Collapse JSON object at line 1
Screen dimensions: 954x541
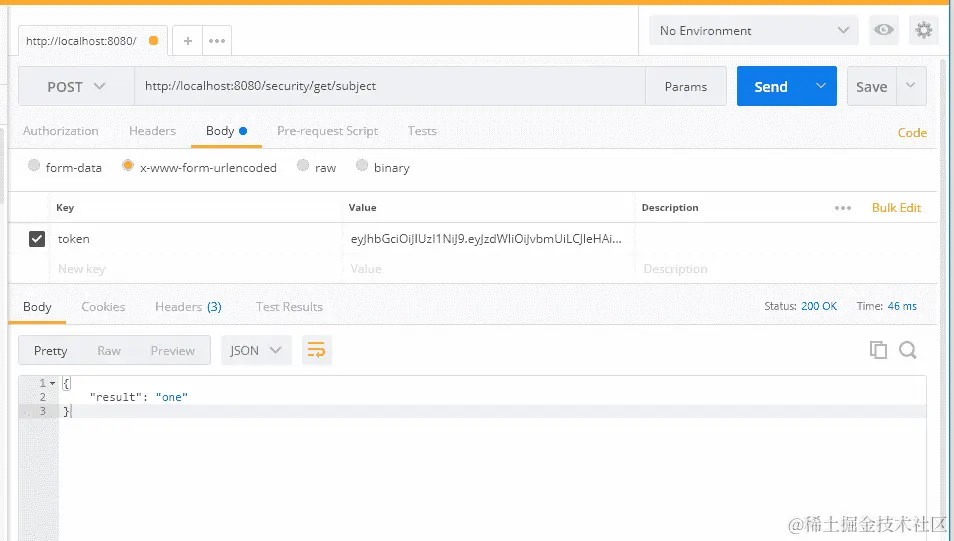click(52, 383)
